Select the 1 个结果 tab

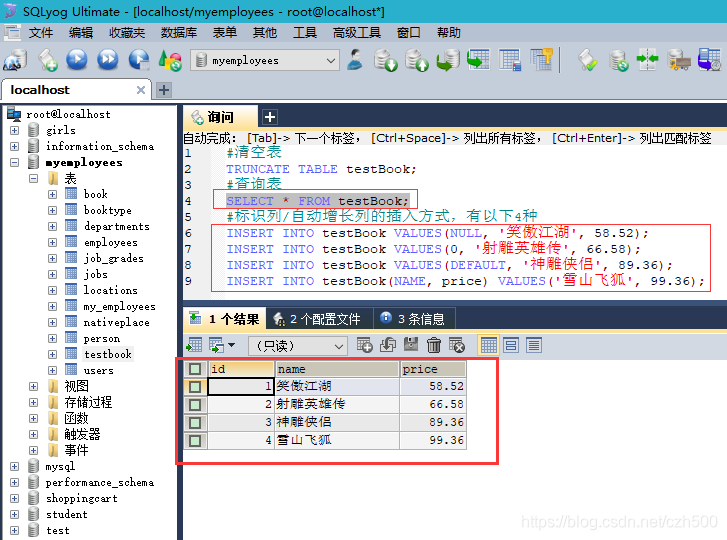click(224, 318)
